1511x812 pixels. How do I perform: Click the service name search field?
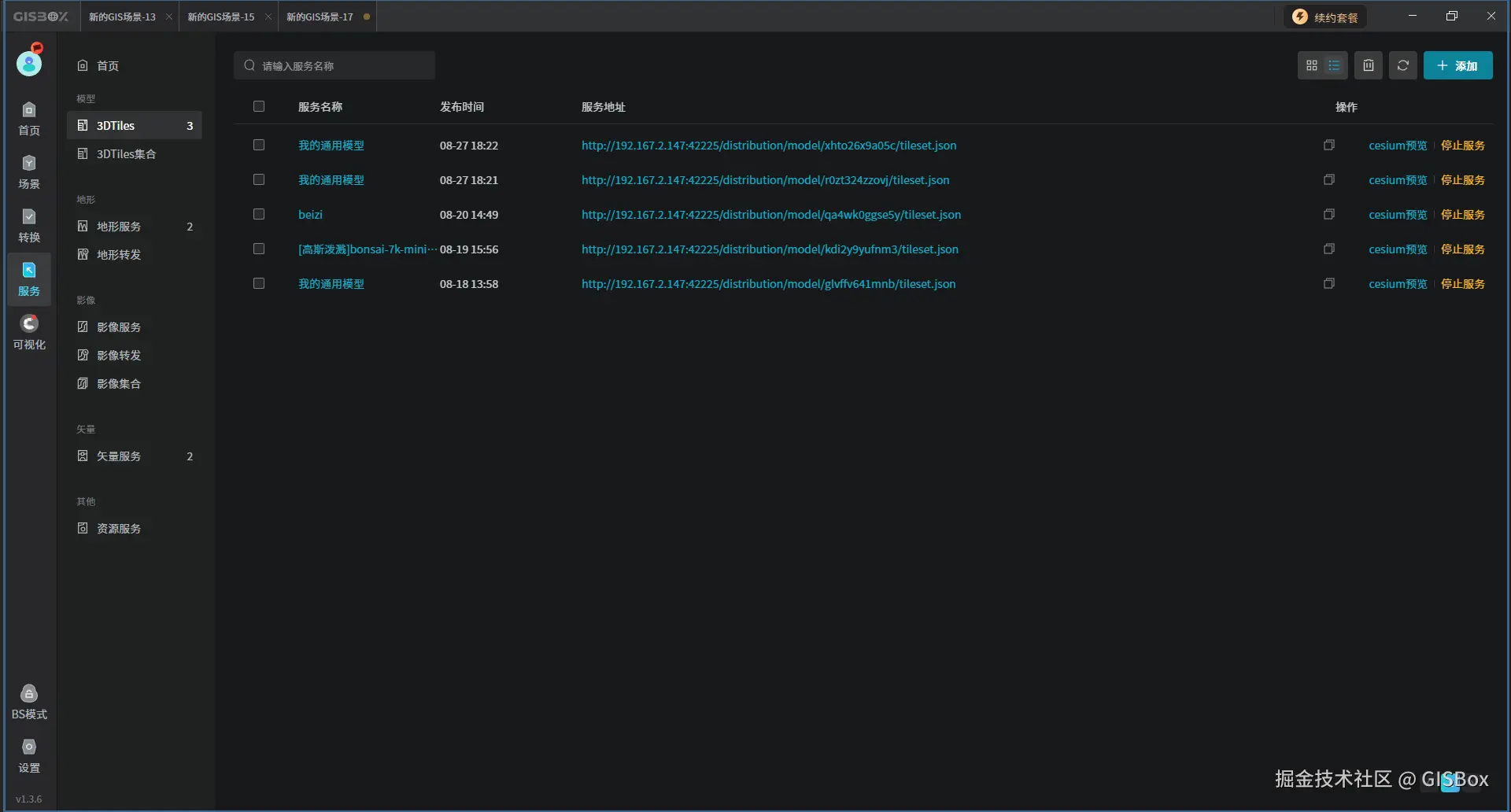coord(334,65)
